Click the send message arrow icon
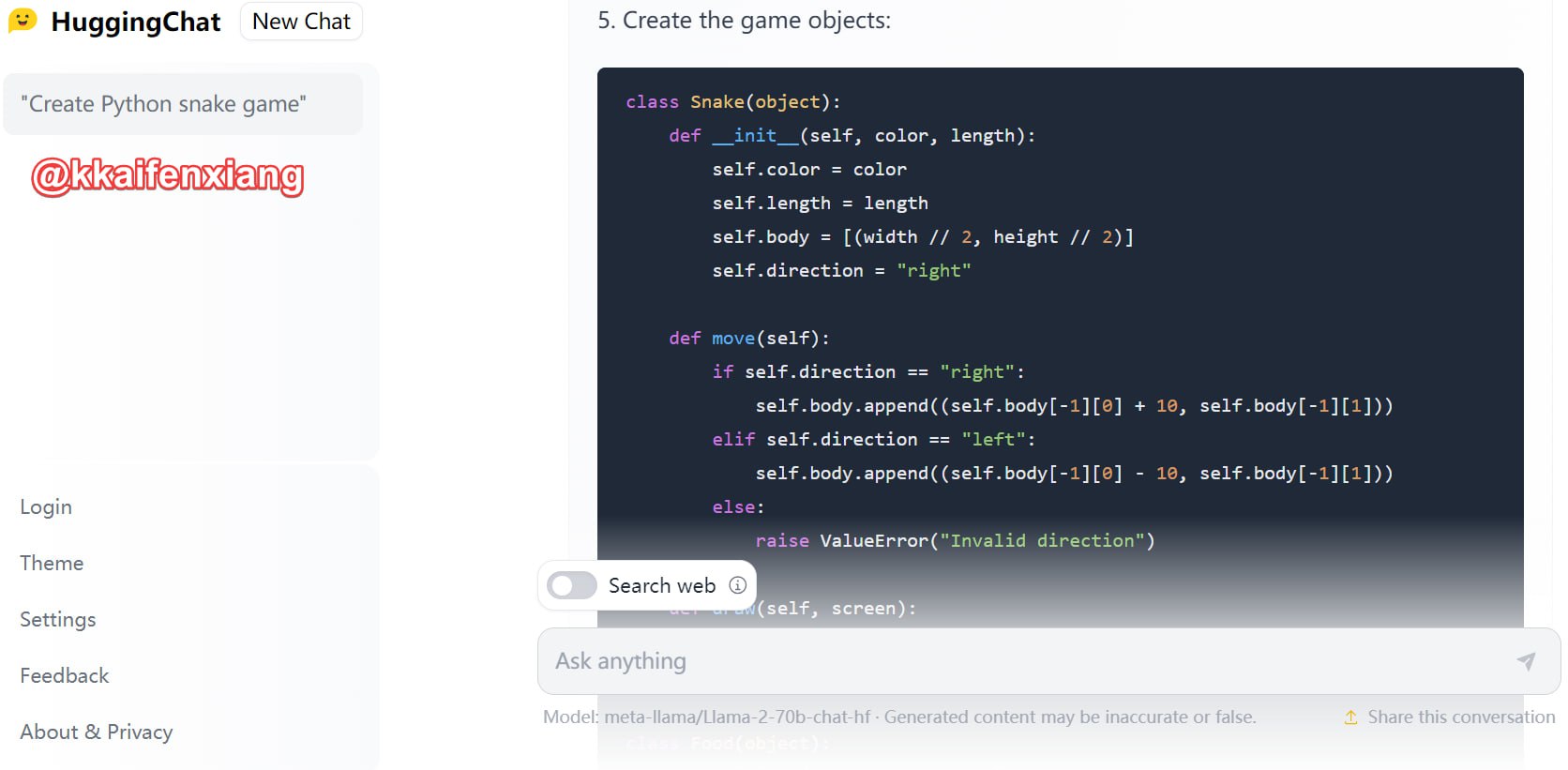Viewport: 1568px width, 770px height. [x=1526, y=661]
